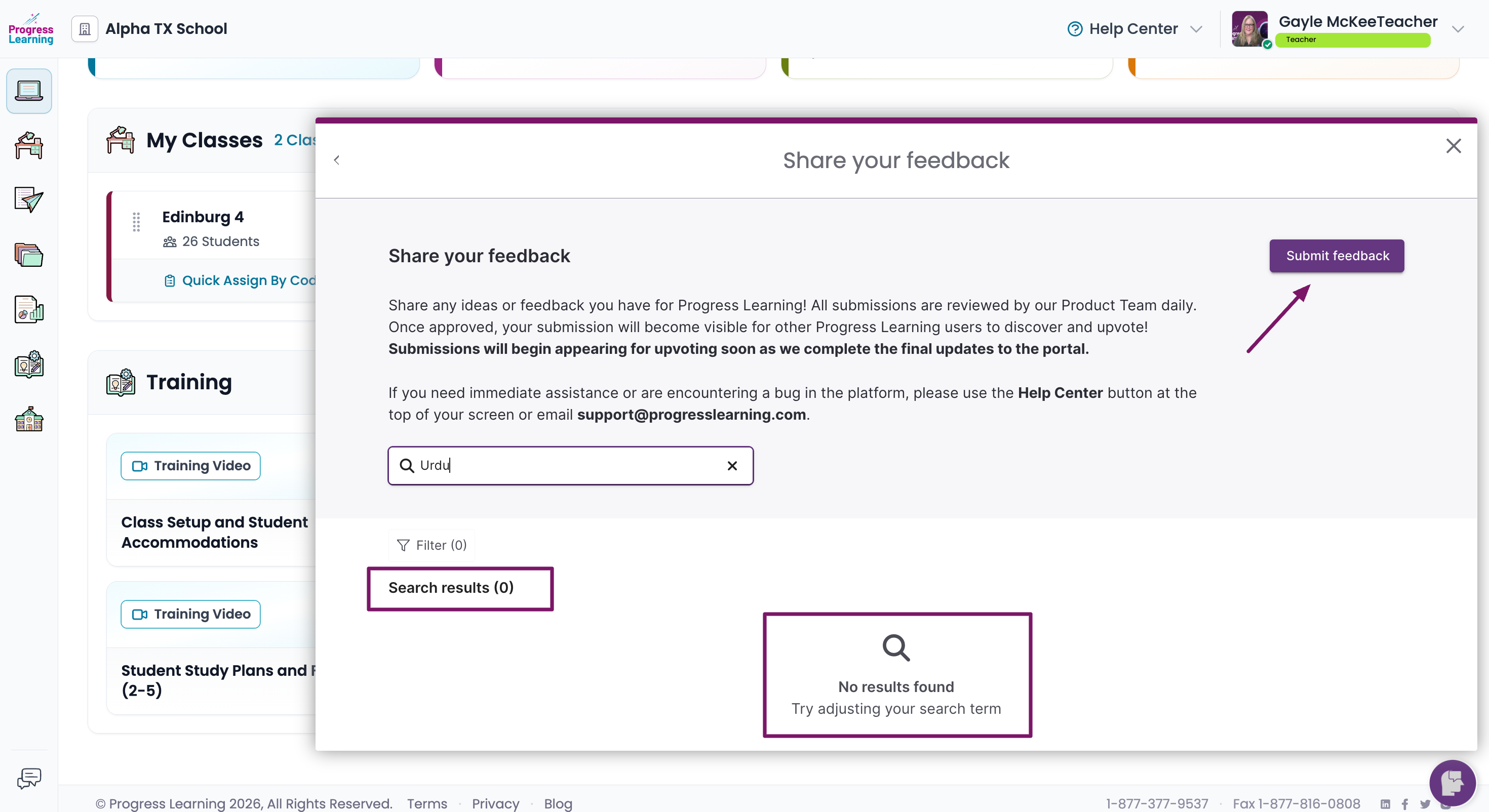Screen dimensions: 1489x812
Task: Go back using the feedback panel chevron
Action: coord(336,160)
